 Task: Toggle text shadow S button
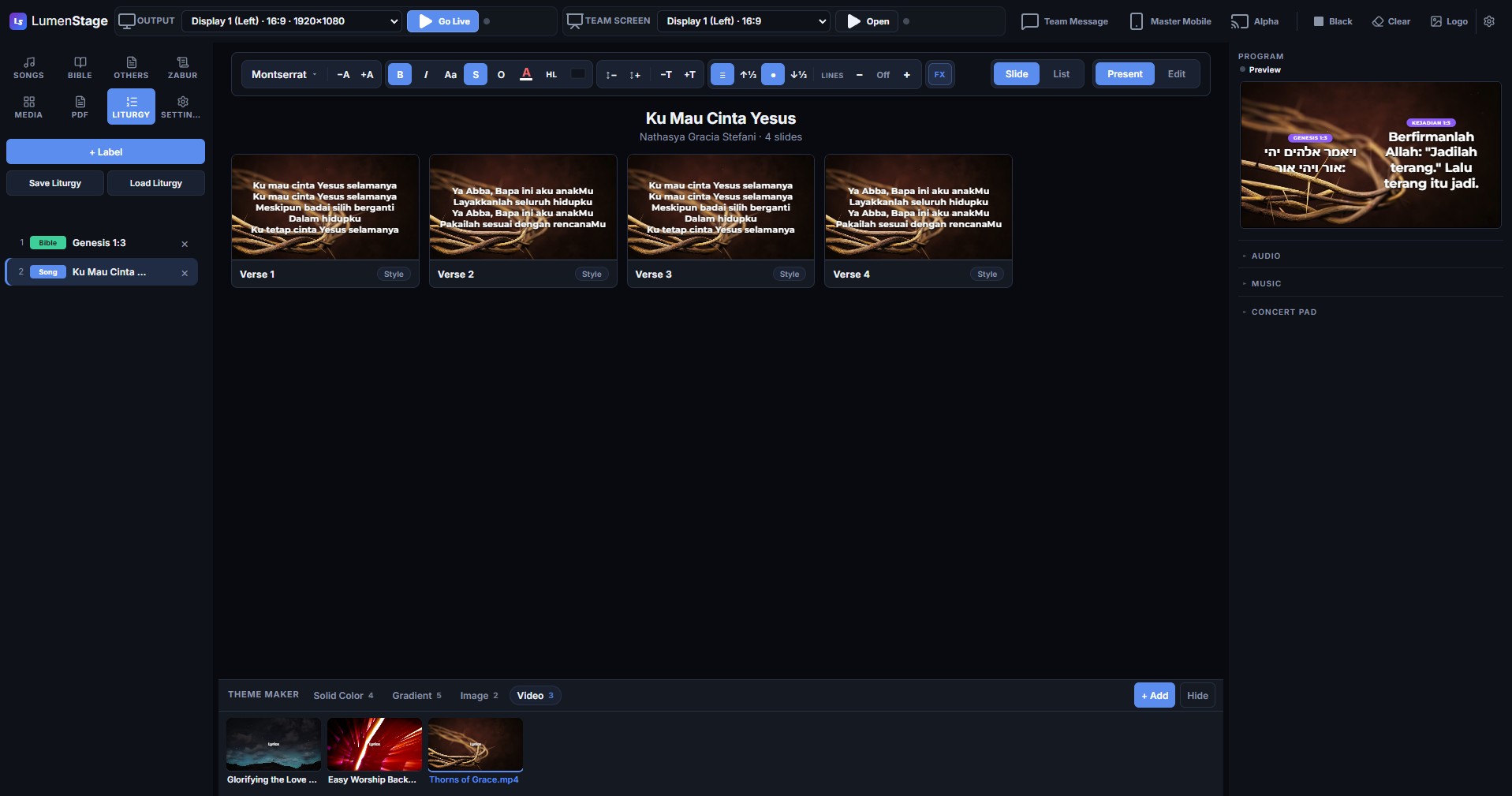point(476,75)
